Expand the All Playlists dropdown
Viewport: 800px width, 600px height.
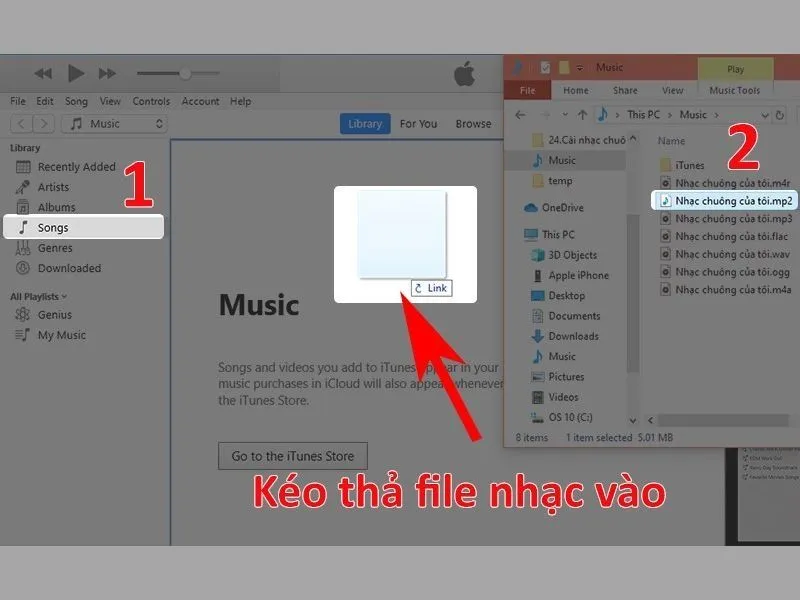(38, 296)
